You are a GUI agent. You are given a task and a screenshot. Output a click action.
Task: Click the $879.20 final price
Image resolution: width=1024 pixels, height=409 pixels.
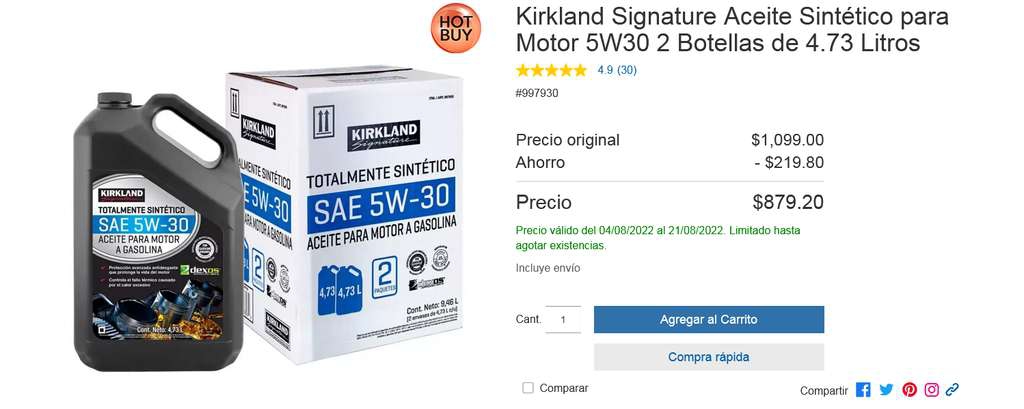click(788, 203)
